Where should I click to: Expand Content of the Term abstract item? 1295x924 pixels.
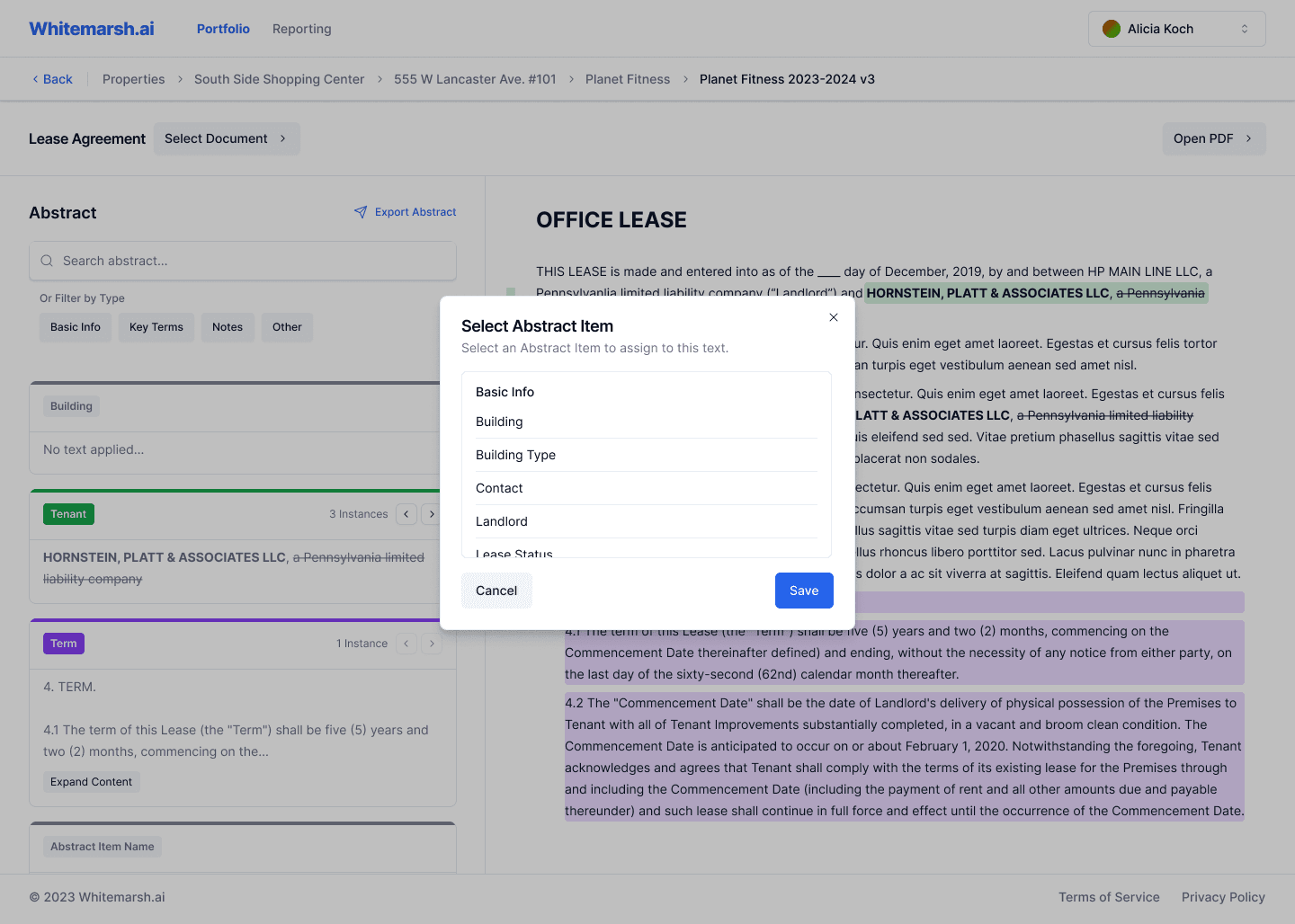pos(91,782)
